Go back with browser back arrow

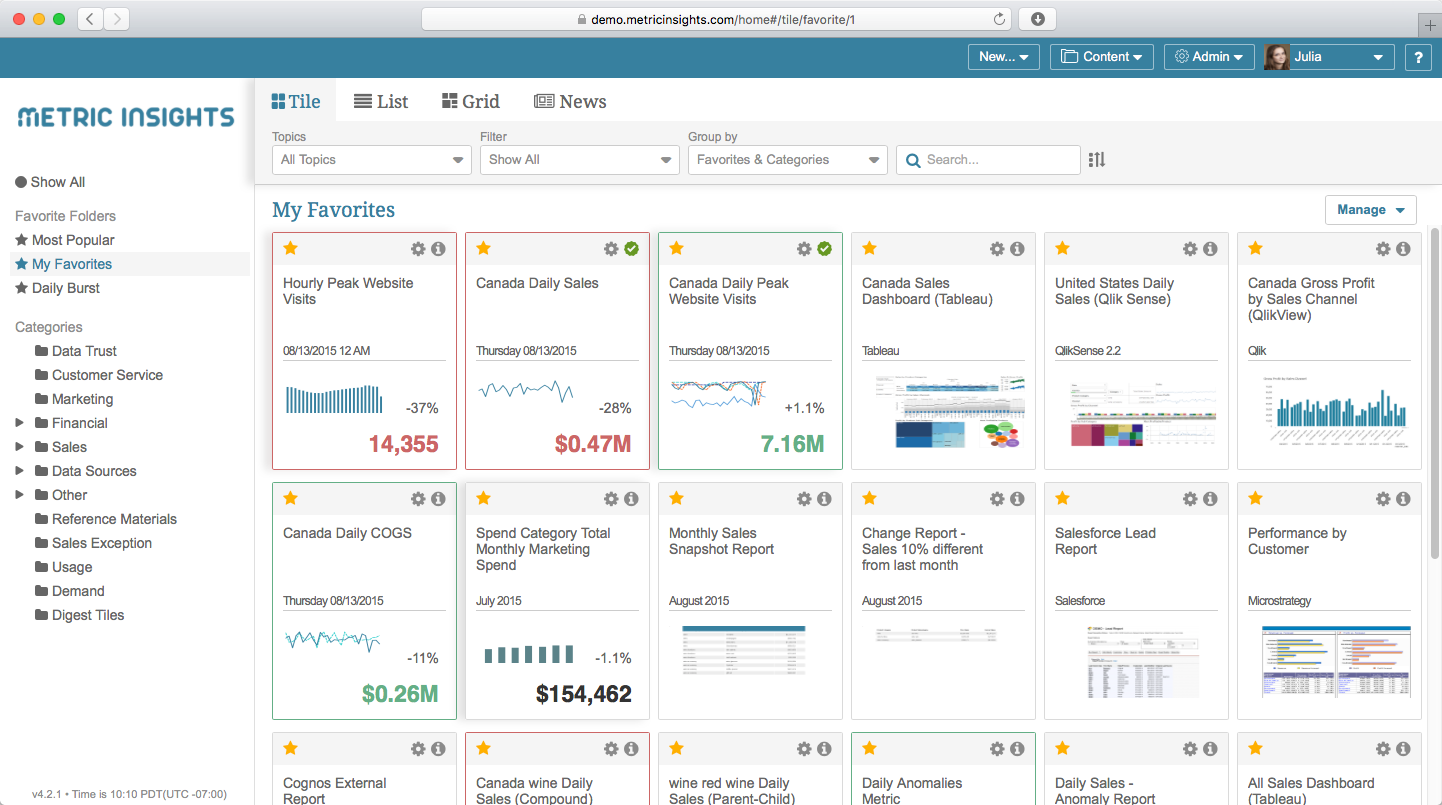point(91,19)
